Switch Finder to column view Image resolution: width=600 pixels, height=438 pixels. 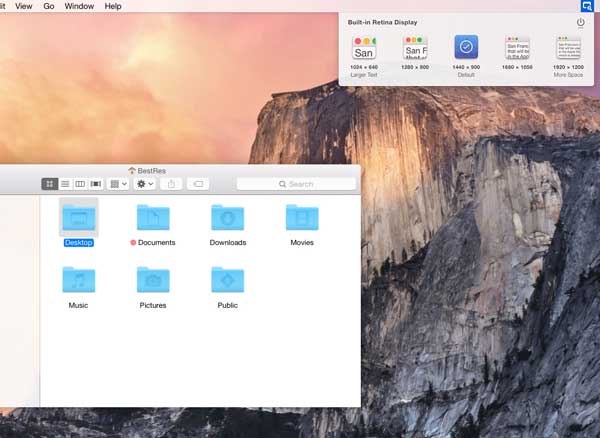(80, 184)
